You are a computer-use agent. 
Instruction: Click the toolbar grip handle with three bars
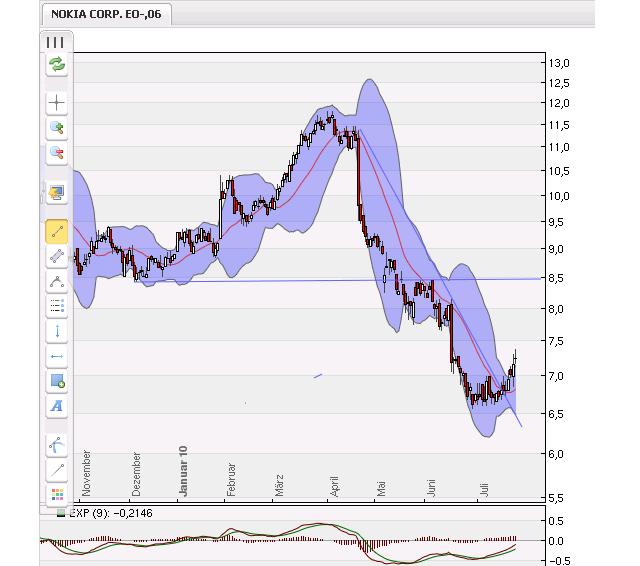pos(56,42)
